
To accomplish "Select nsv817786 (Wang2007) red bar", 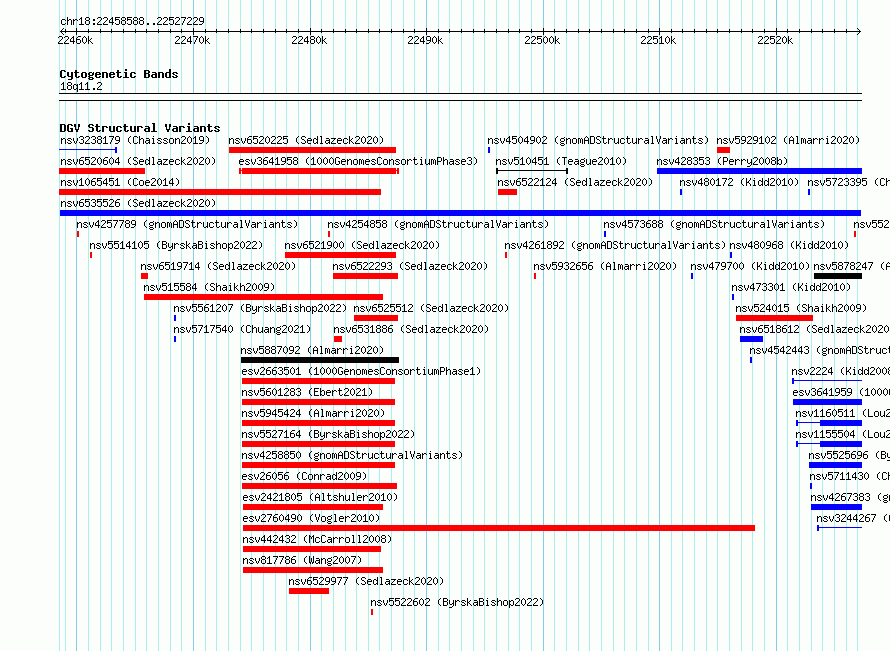I will point(313,570).
